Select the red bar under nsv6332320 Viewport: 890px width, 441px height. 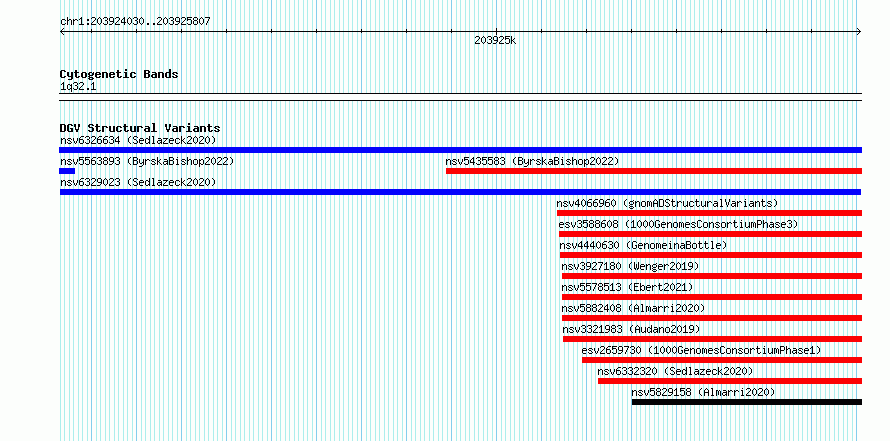pos(730,381)
